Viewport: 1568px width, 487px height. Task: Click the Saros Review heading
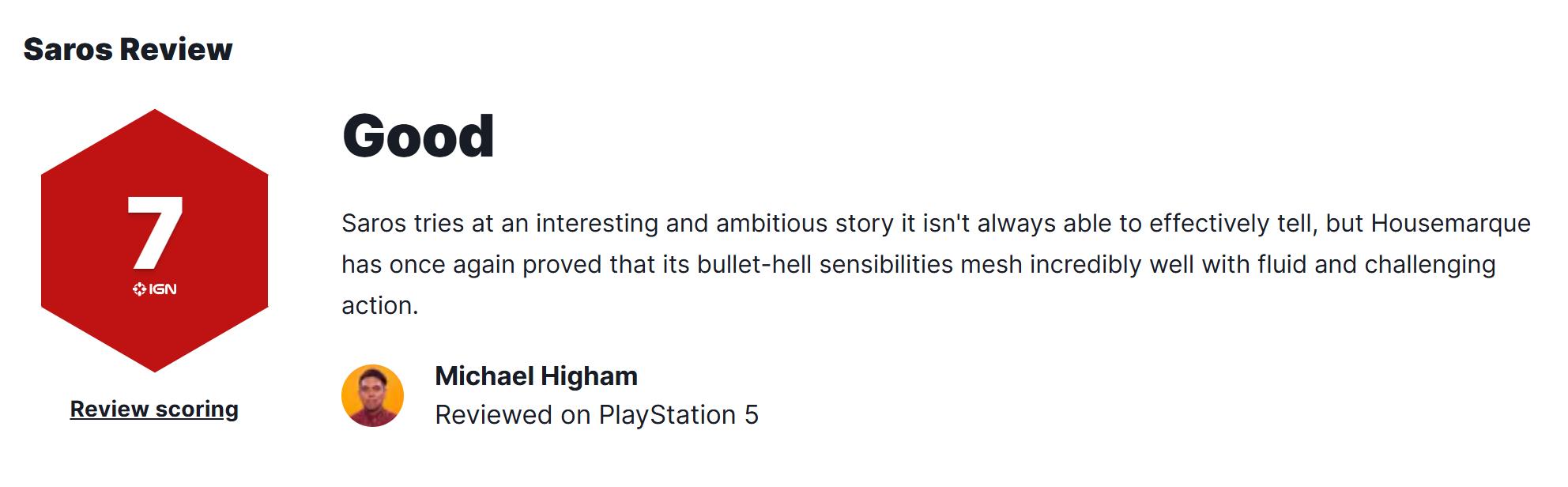click(128, 50)
